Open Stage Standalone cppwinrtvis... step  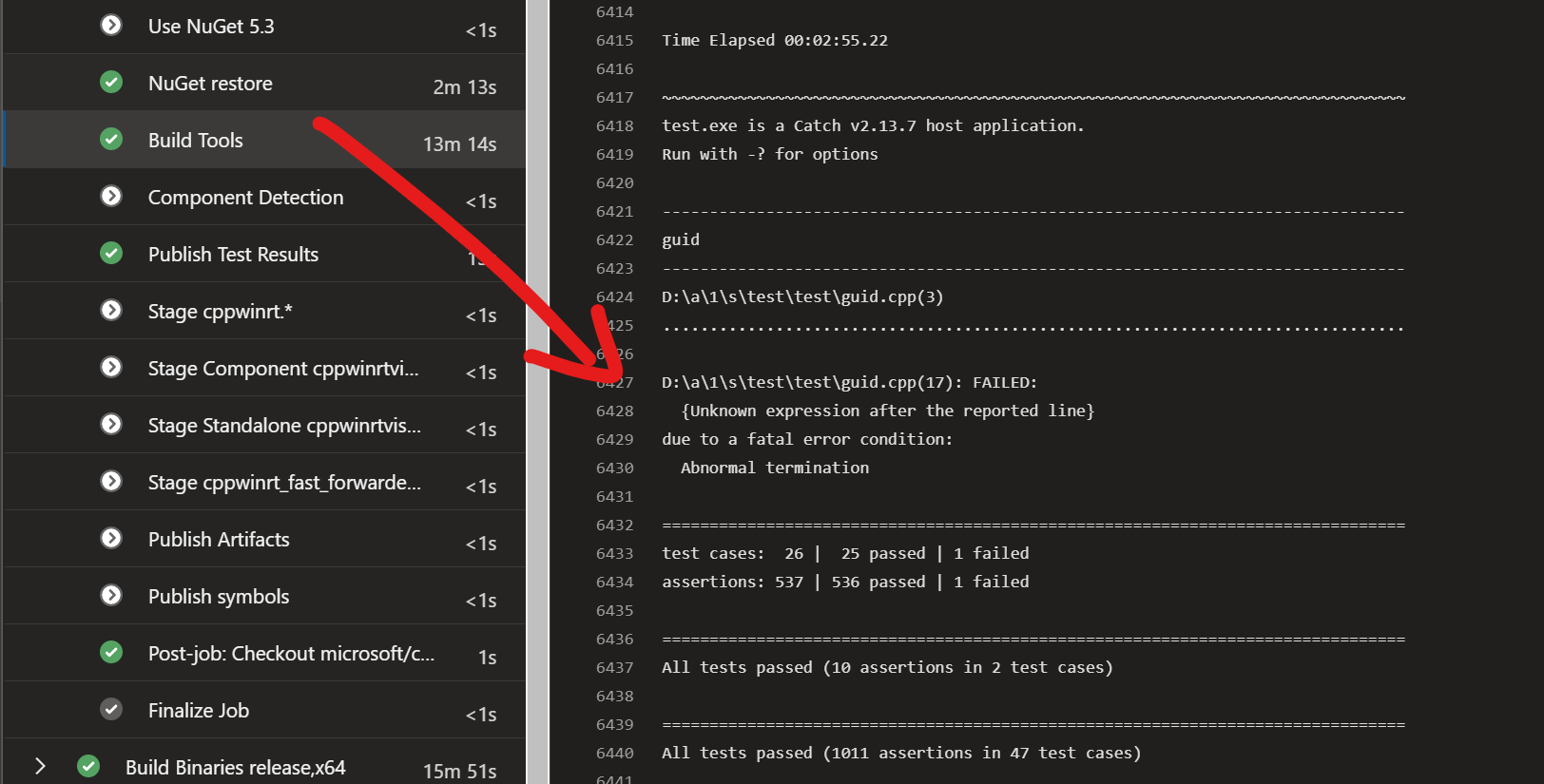click(x=264, y=425)
